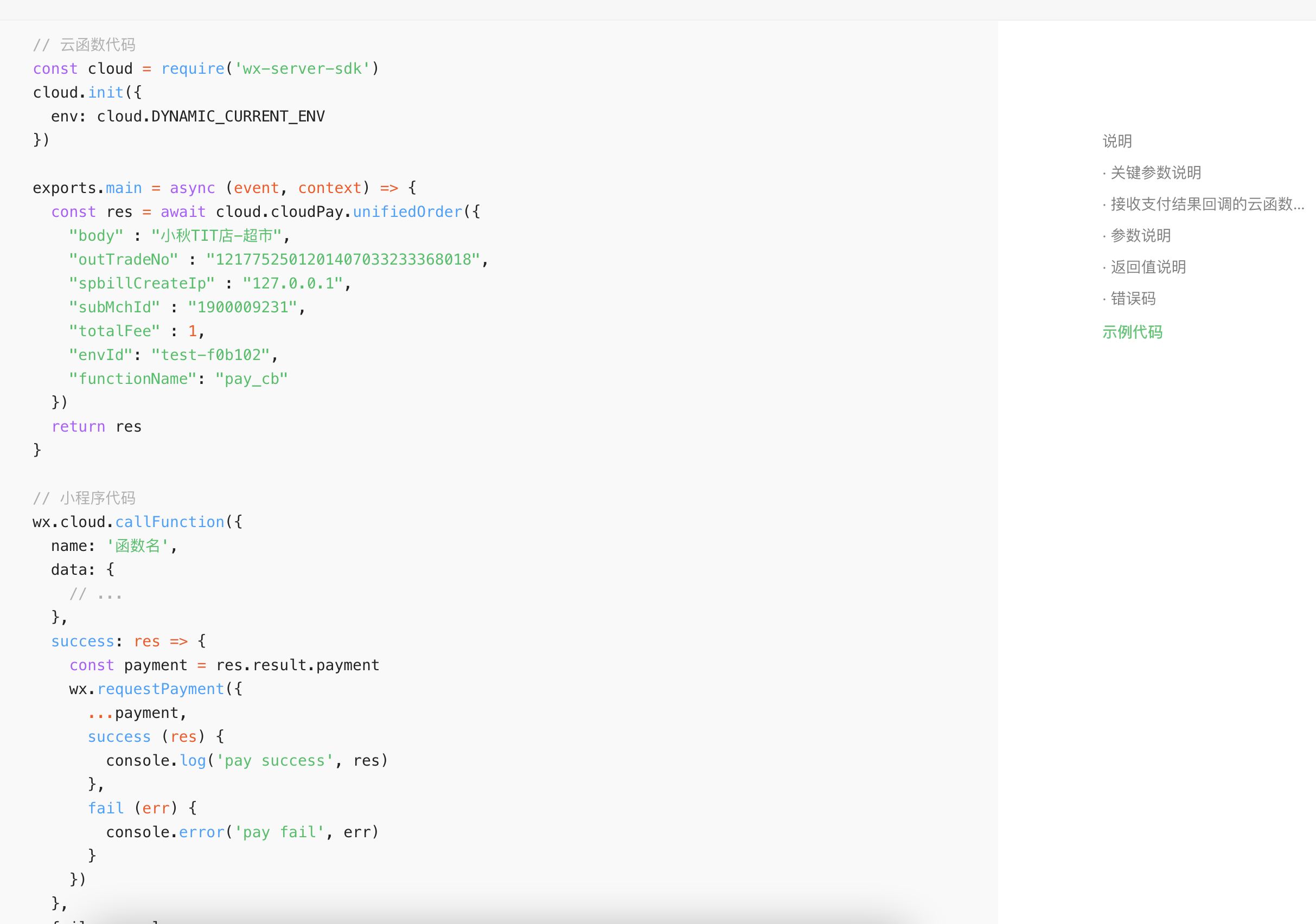This screenshot has height=924, width=1316.
Task: Click requestPayment method in code
Action: tap(161, 689)
